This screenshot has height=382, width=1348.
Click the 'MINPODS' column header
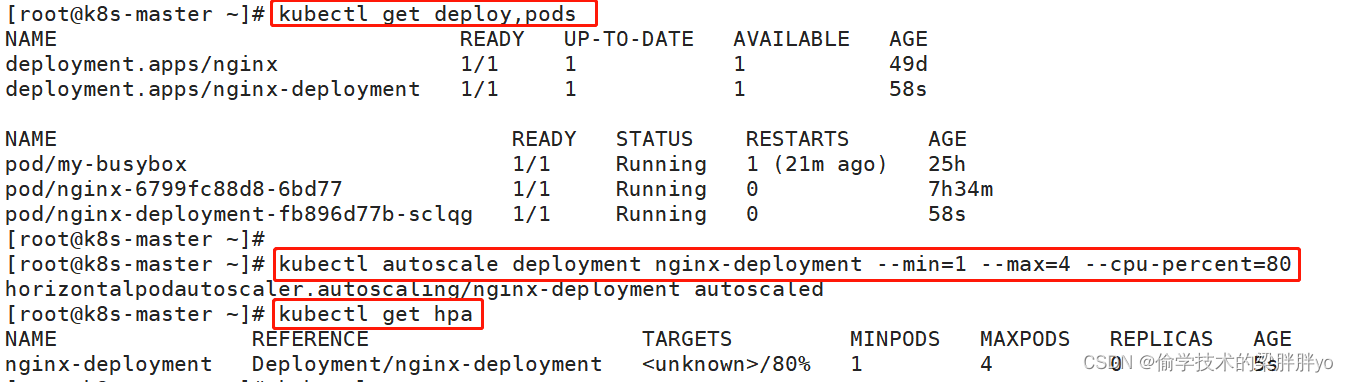[895, 339]
